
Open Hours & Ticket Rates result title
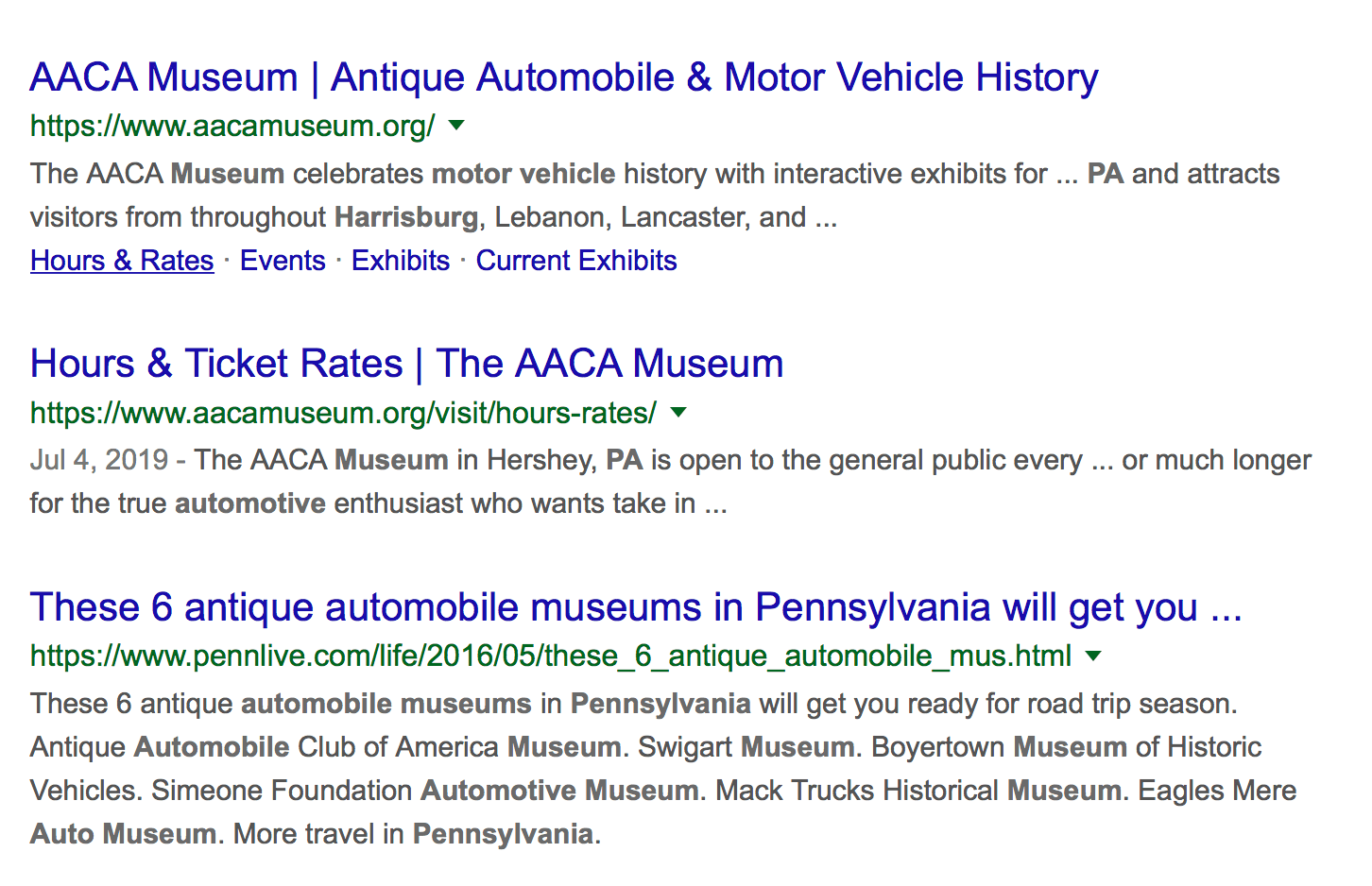(x=407, y=364)
